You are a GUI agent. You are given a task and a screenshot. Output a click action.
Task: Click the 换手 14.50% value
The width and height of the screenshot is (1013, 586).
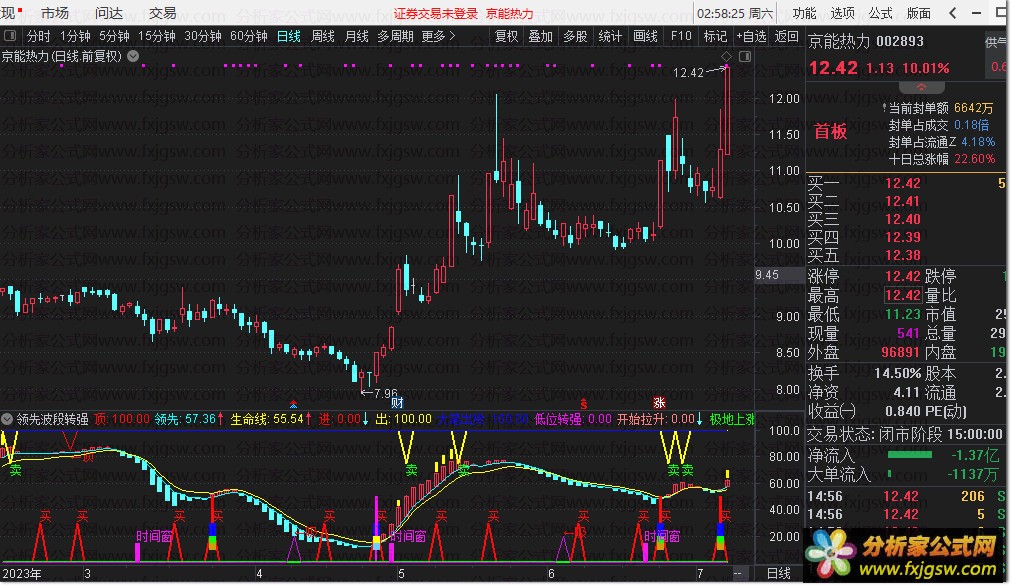click(897, 373)
